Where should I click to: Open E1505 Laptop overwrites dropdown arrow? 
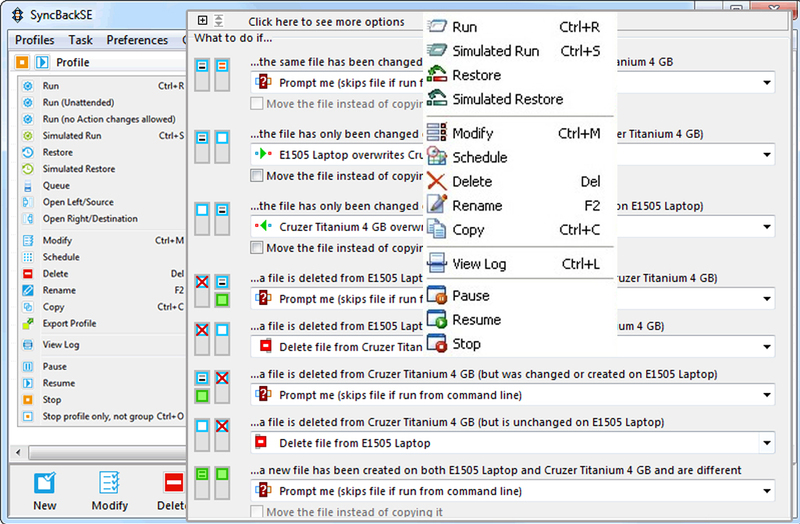(x=767, y=155)
